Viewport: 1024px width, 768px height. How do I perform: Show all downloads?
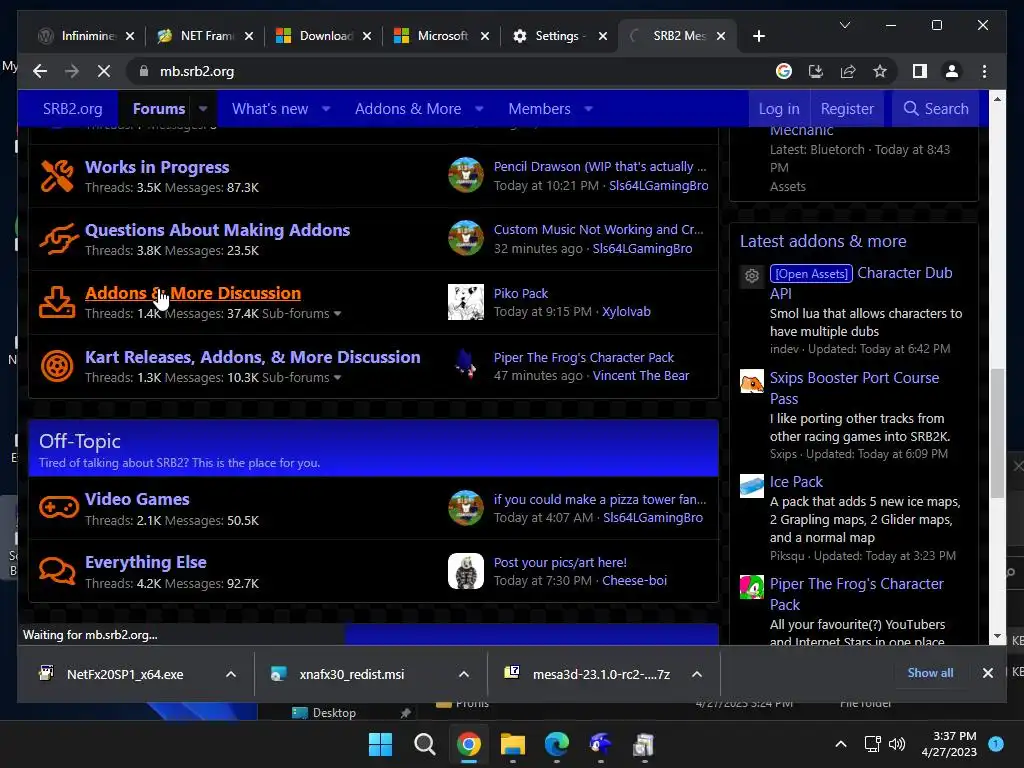click(930, 673)
